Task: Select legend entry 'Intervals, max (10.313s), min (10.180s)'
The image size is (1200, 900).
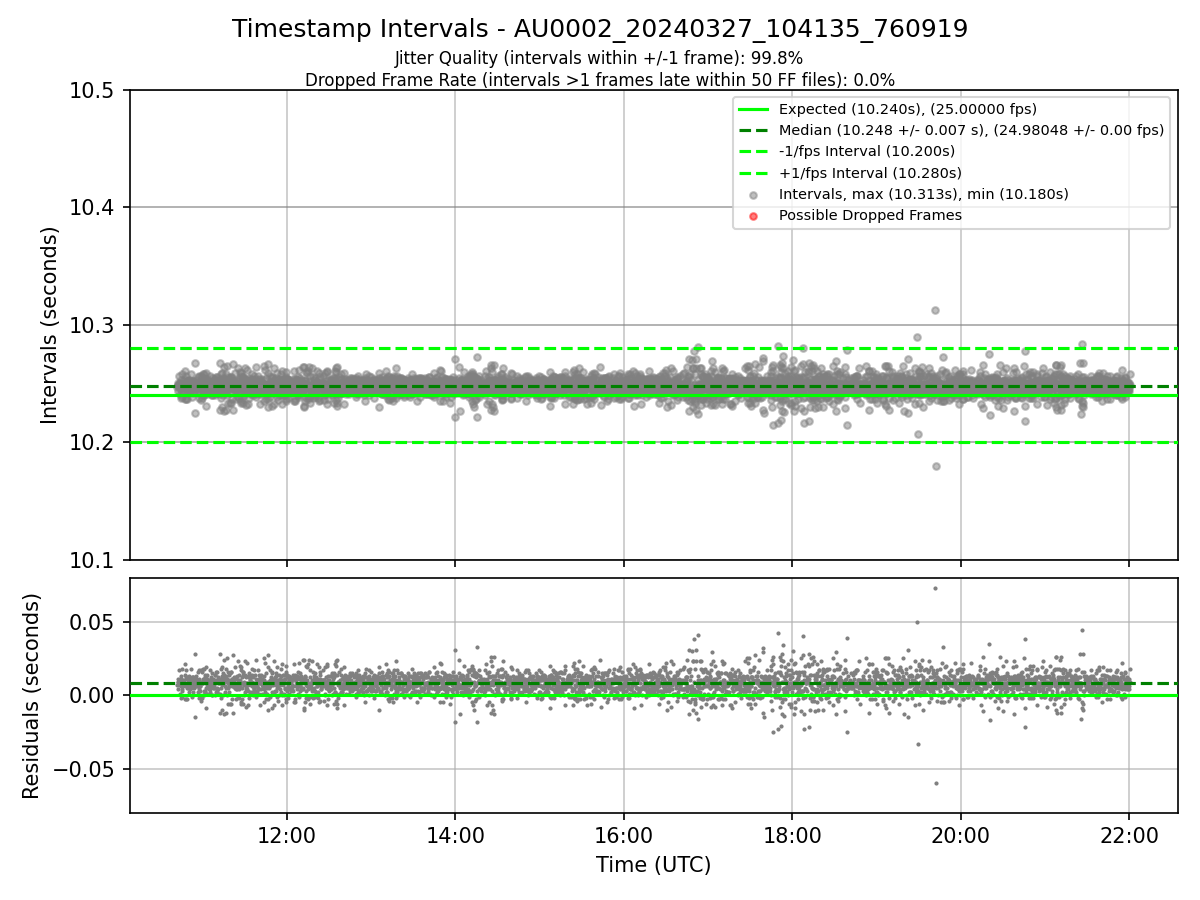Action: [923, 194]
